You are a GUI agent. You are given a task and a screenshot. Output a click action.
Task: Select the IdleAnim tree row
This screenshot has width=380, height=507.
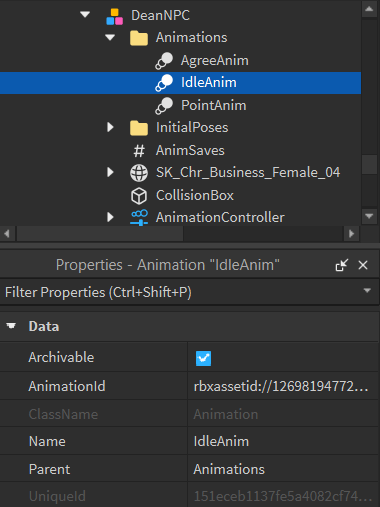pyautogui.click(x=180, y=83)
